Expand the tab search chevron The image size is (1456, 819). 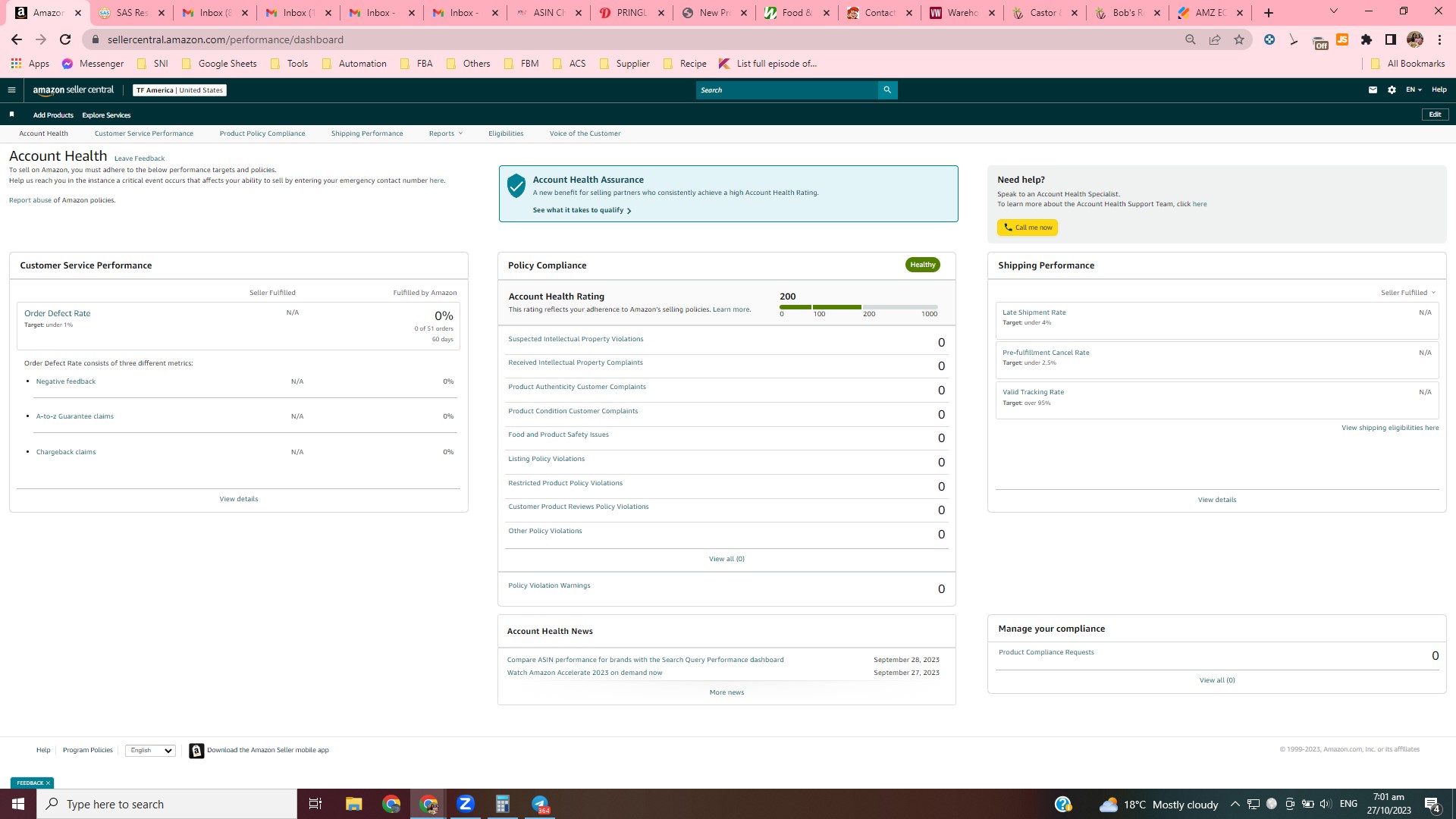coord(1334,11)
